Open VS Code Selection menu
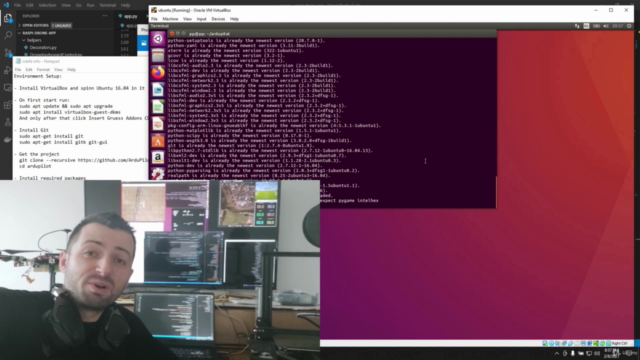 point(47,5)
